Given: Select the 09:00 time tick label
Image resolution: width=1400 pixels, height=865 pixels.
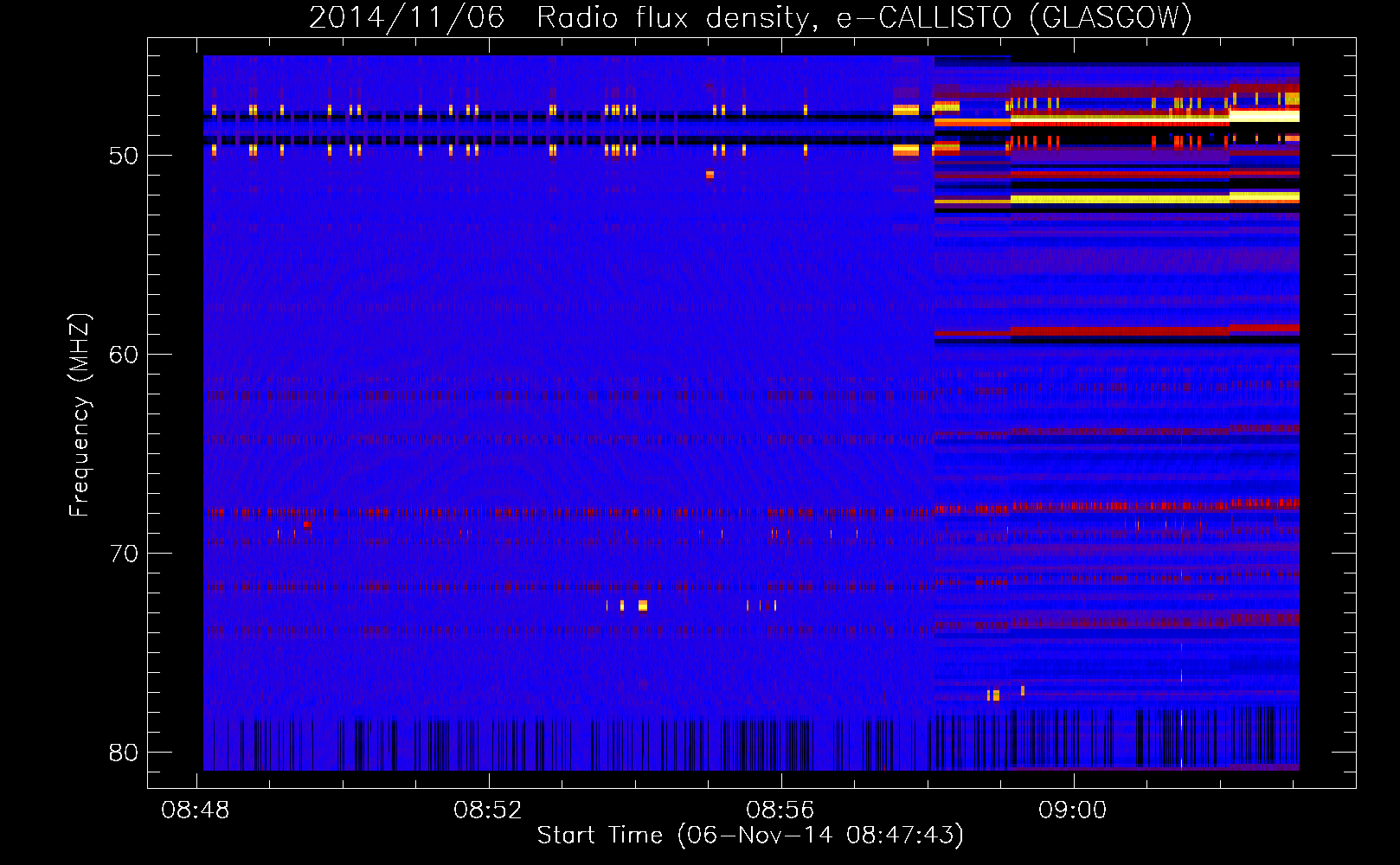Looking at the screenshot, I should pyautogui.click(x=1073, y=811).
